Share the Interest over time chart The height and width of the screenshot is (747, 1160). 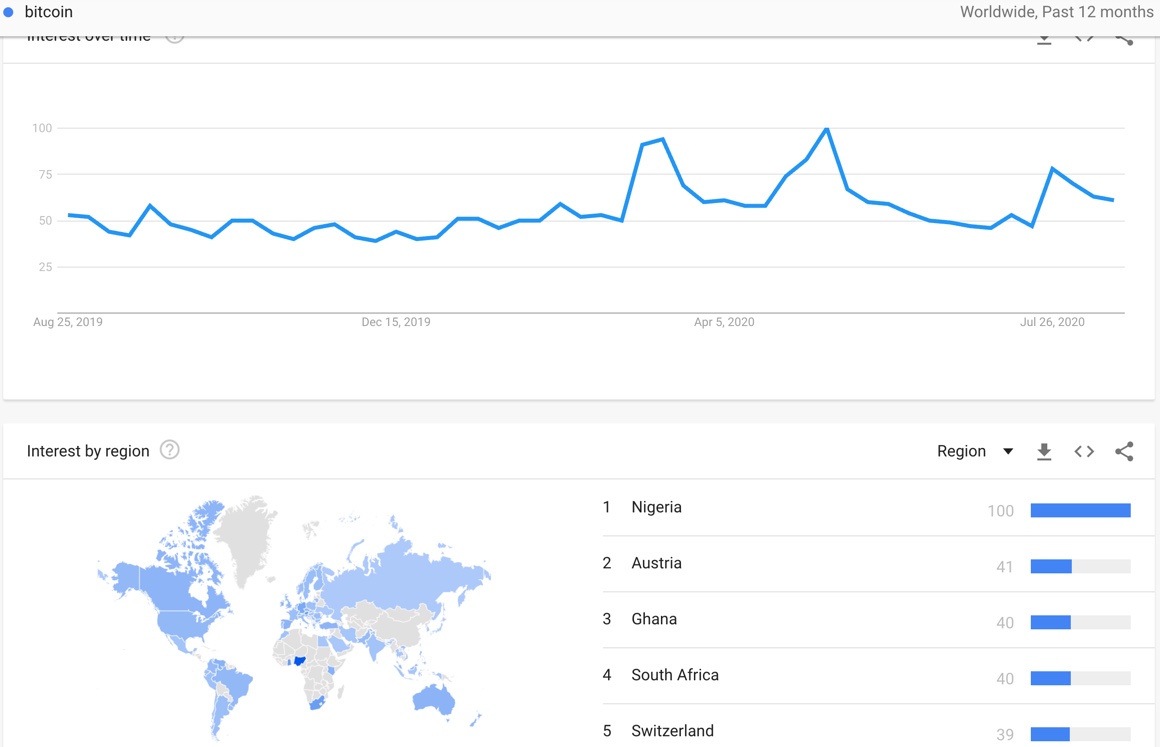point(1124,39)
